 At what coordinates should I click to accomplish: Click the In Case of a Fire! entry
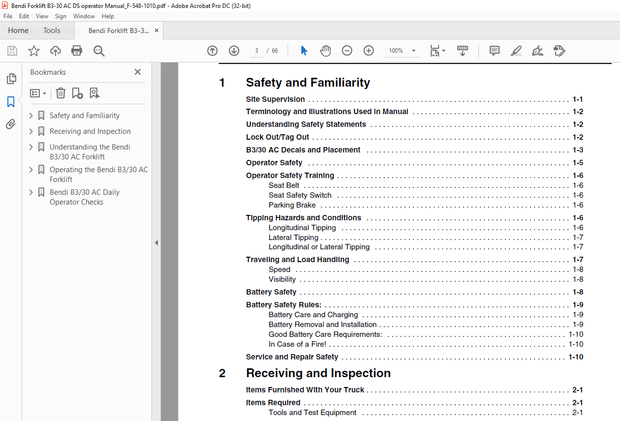(297, 344)
